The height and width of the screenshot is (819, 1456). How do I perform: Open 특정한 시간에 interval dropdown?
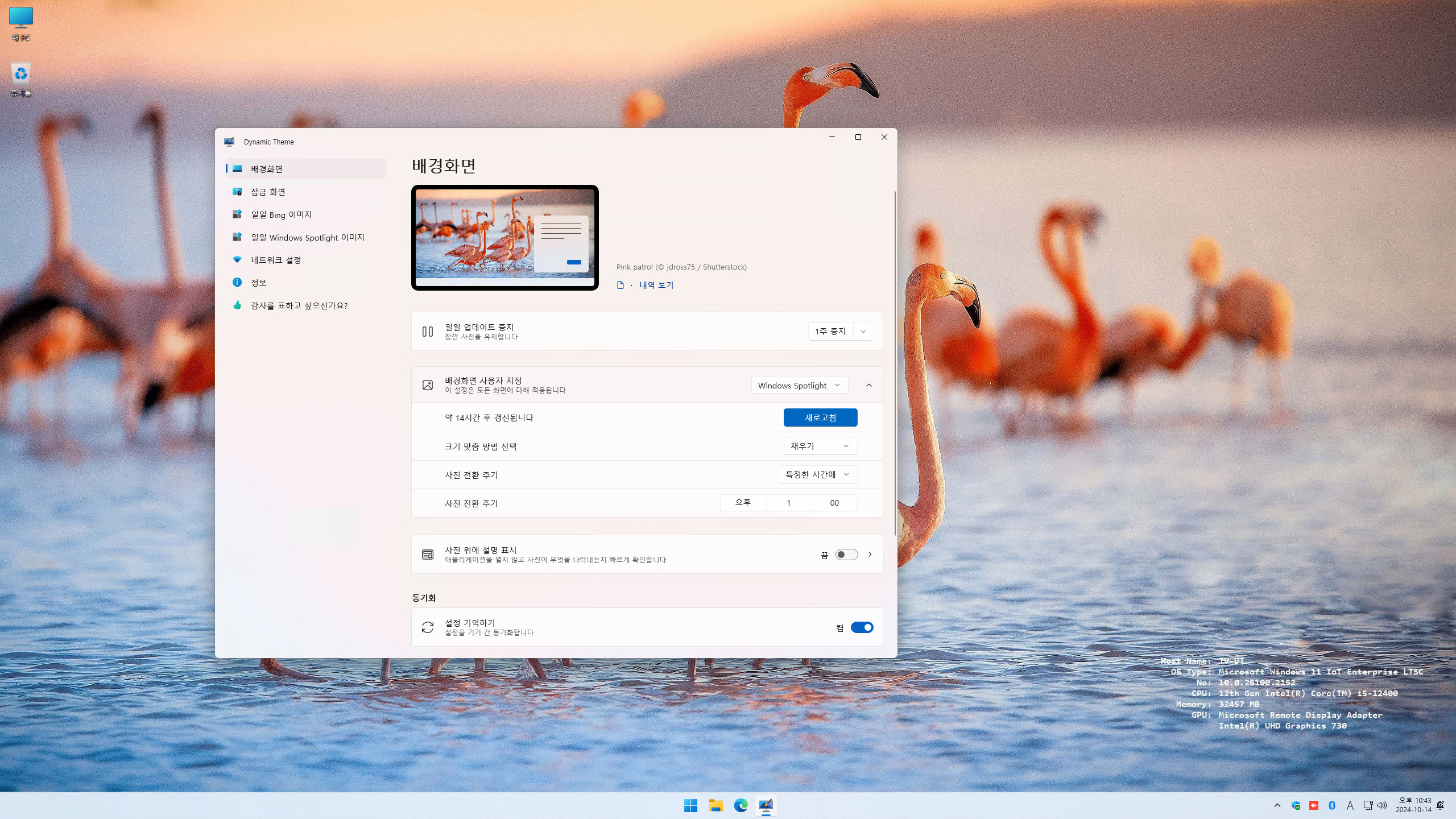point(817,474)
